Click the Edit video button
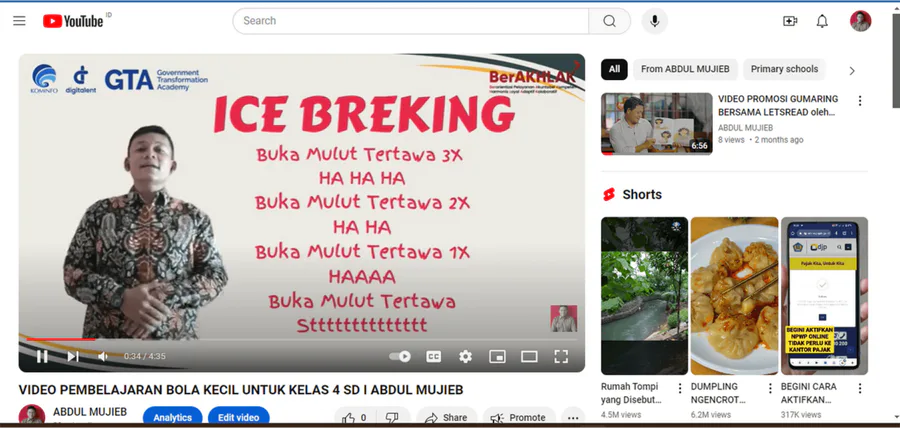The image size is (900, 428). click(239, 417)
